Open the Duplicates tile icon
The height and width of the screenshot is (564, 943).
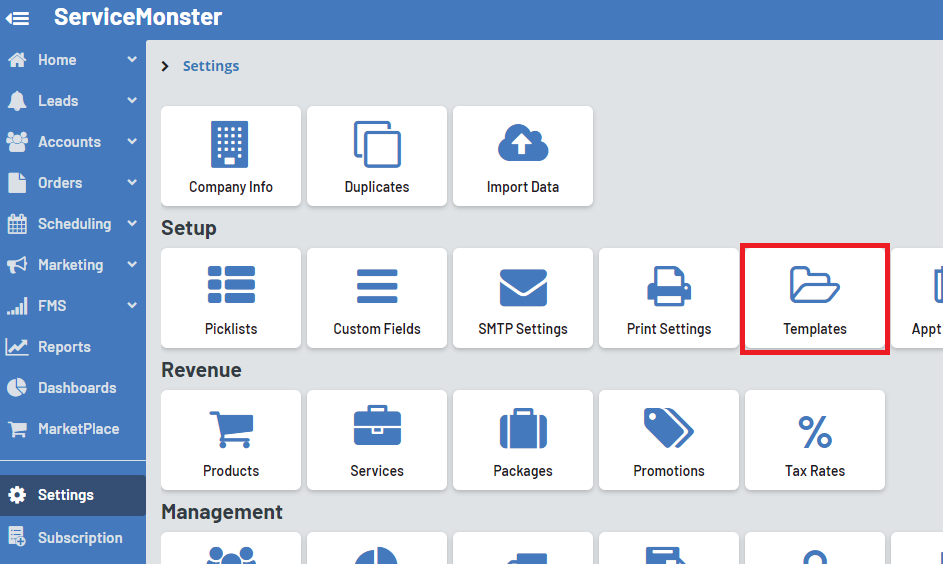pyautogui.click(x=376, y=144)
